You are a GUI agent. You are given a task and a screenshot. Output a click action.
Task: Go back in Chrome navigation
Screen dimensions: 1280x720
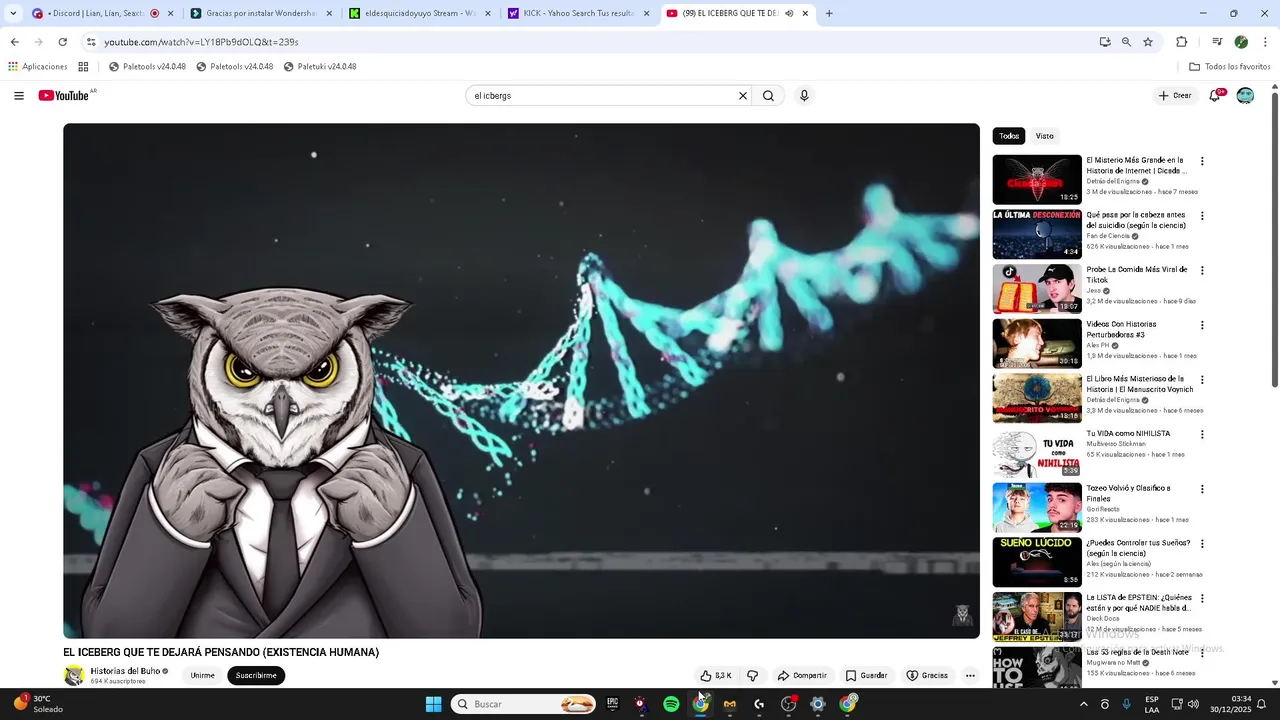[14, 42]
